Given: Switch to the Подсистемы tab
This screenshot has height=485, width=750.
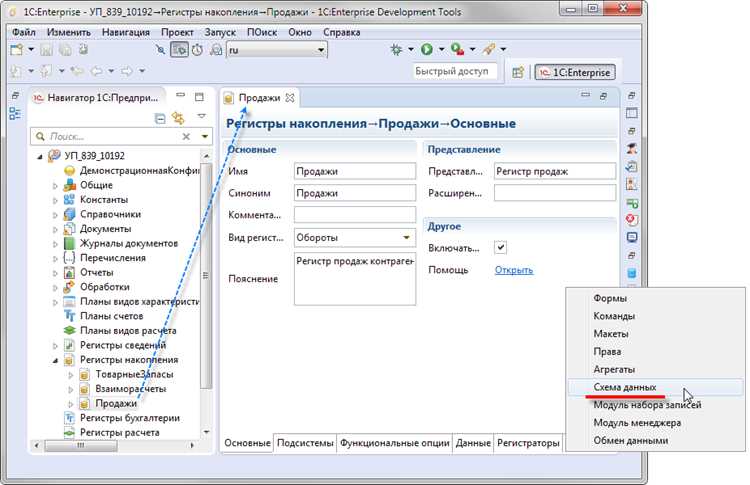Looking at the screenshot, I should click(305, 443).
